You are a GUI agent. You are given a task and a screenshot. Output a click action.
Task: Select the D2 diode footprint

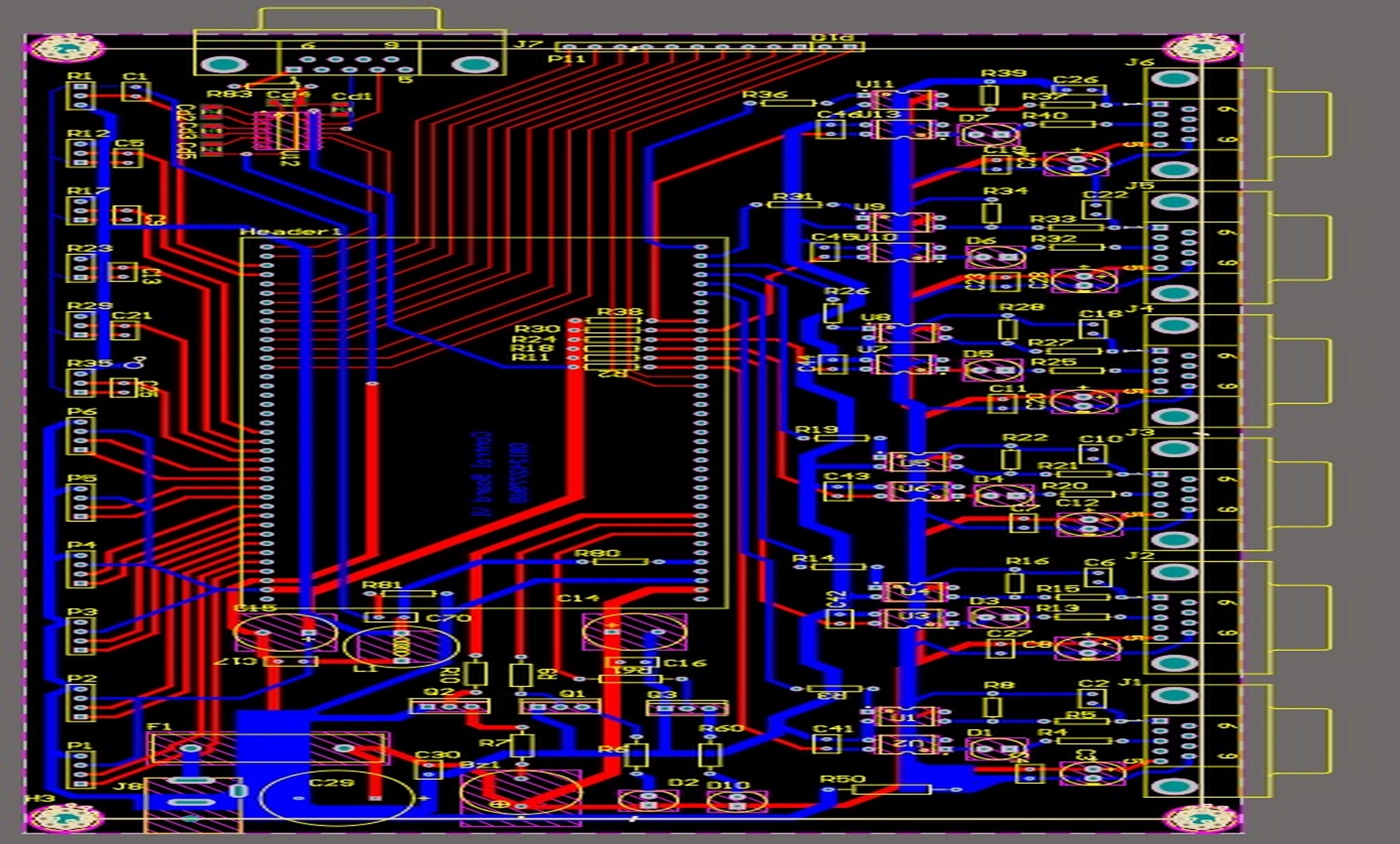(648, 801)
